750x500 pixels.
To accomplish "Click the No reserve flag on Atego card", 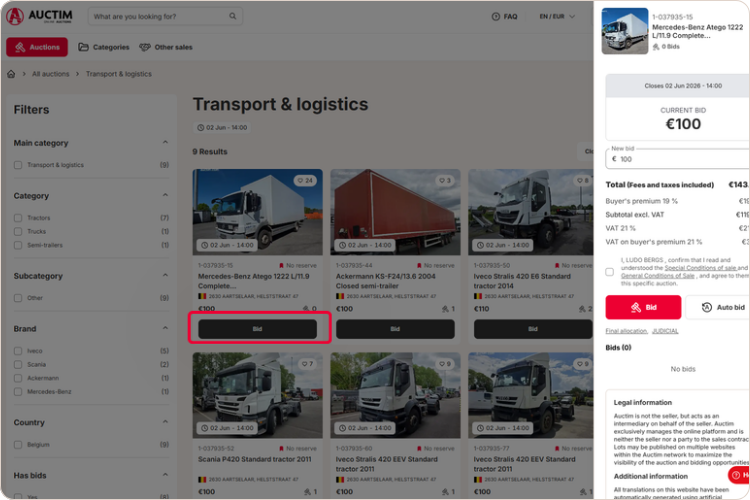I will [x=298, y=265].
